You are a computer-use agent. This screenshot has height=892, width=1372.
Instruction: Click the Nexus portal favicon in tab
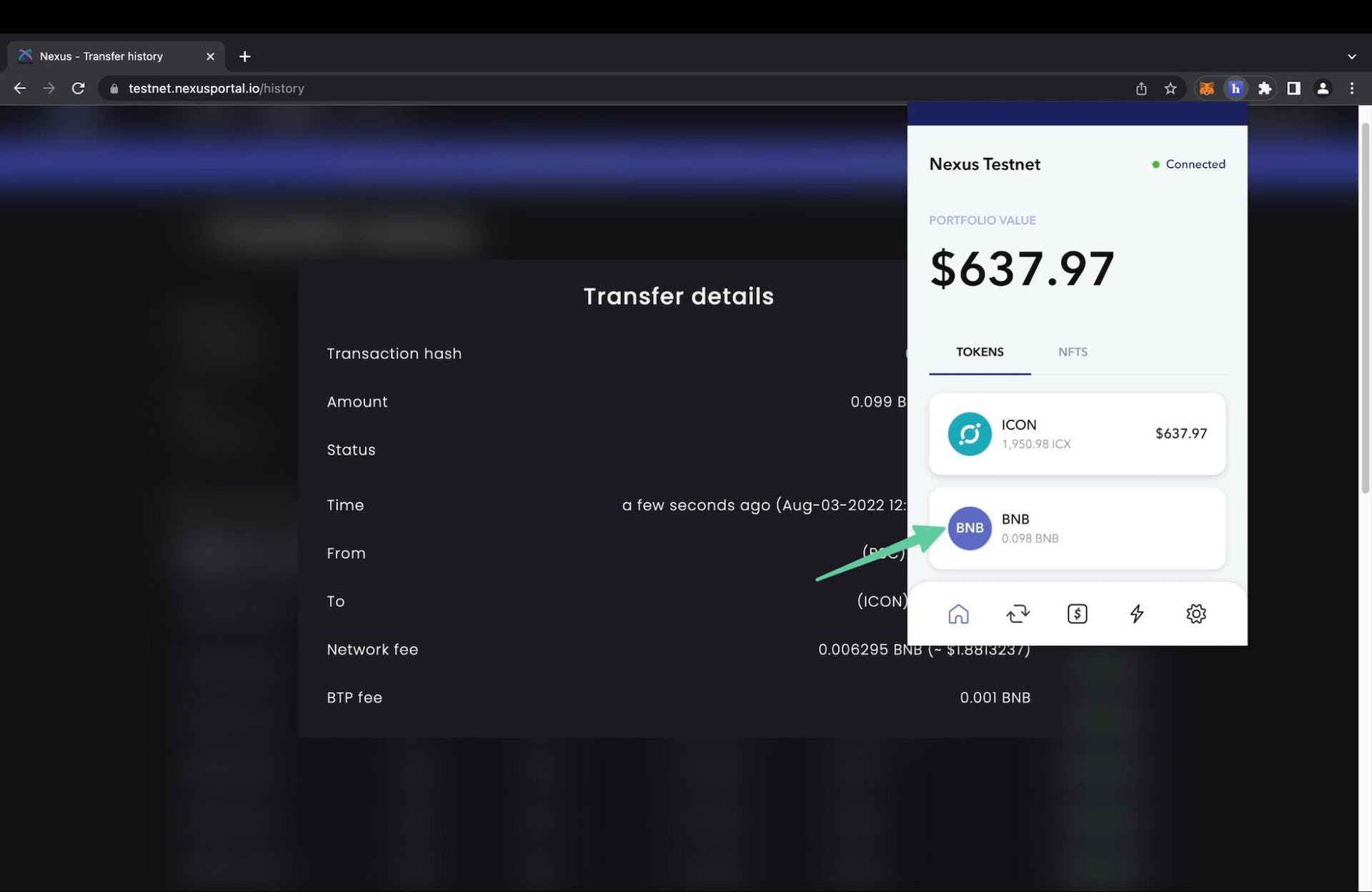tap(25, 56)
